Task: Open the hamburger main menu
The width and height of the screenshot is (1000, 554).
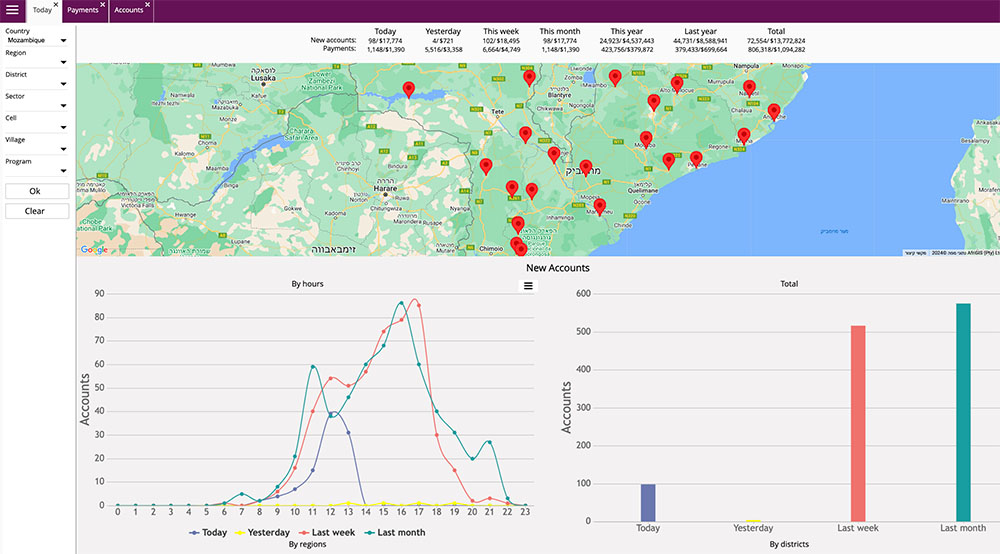Action: pos(12,10)
